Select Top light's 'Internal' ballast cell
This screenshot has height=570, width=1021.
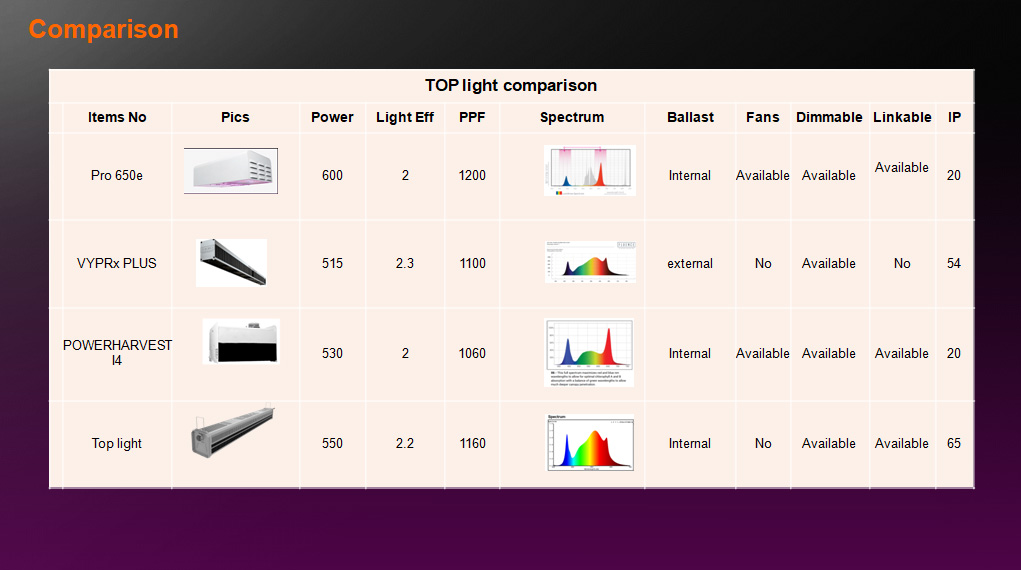click(x=690, y=443)
